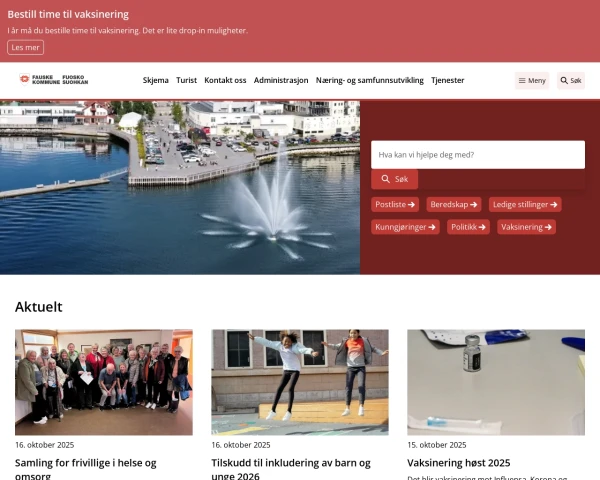Click the Søk icon in header
Viewport: 600px width, 480px height.
[570, 81]
